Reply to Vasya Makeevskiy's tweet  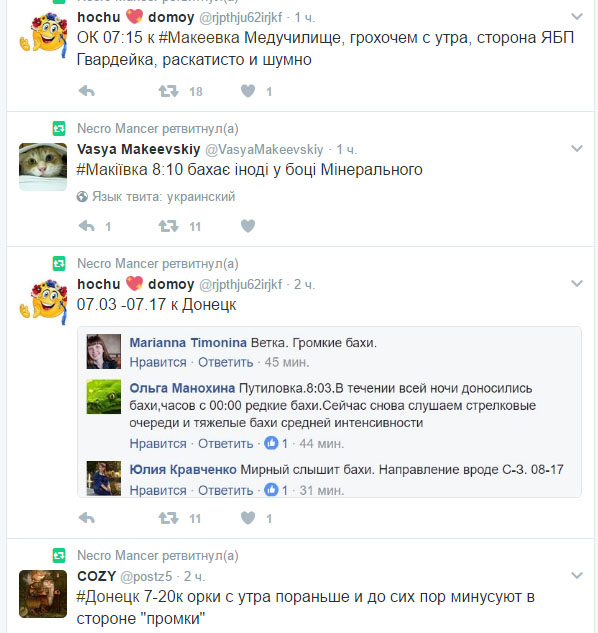pyautogui.click(x=86, y=226)
